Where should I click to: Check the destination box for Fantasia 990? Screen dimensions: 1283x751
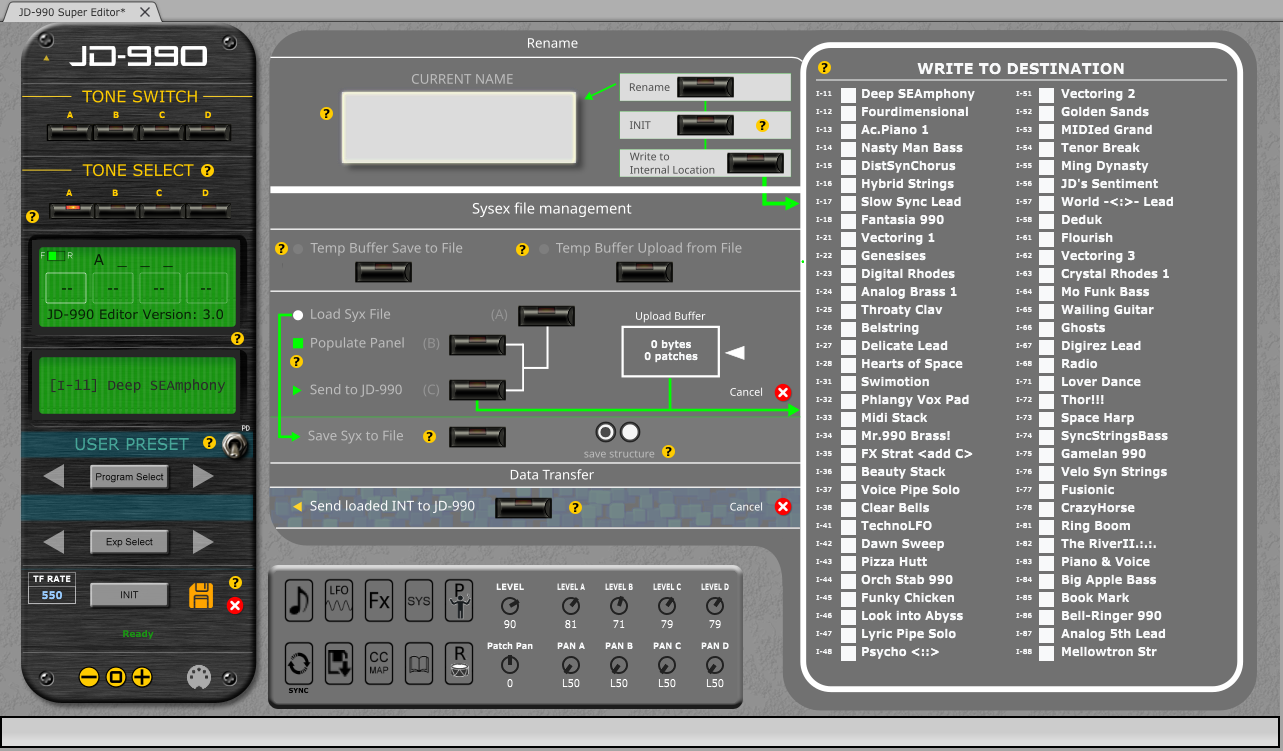(848, 220)
